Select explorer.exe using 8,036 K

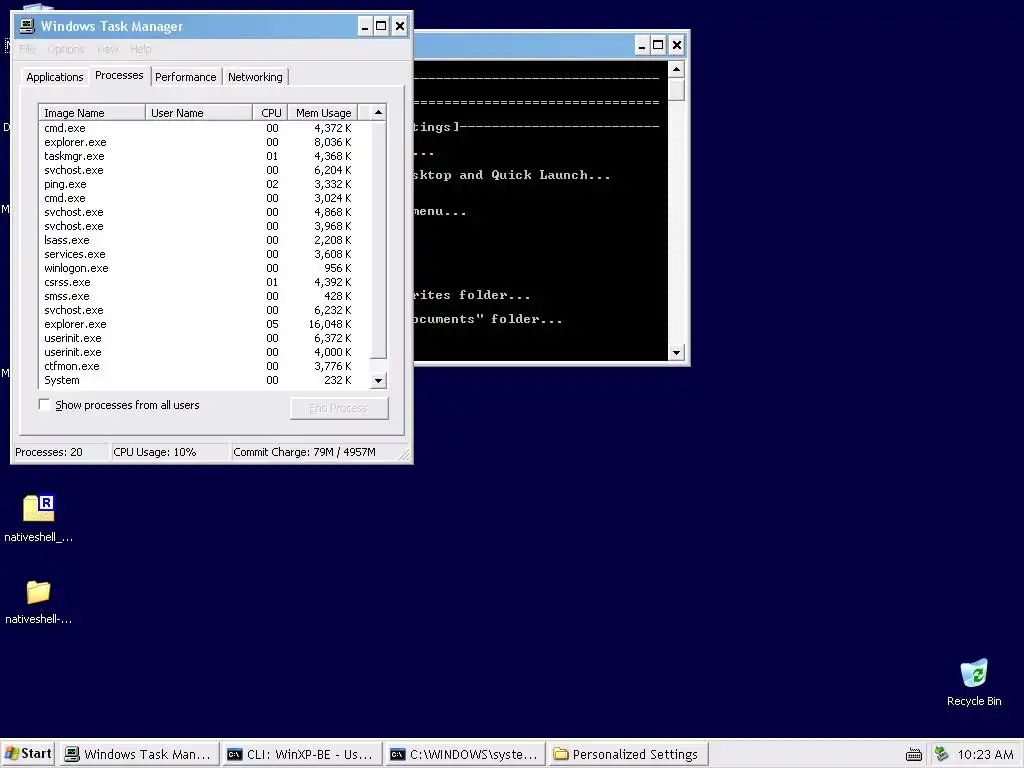(204, 142)
